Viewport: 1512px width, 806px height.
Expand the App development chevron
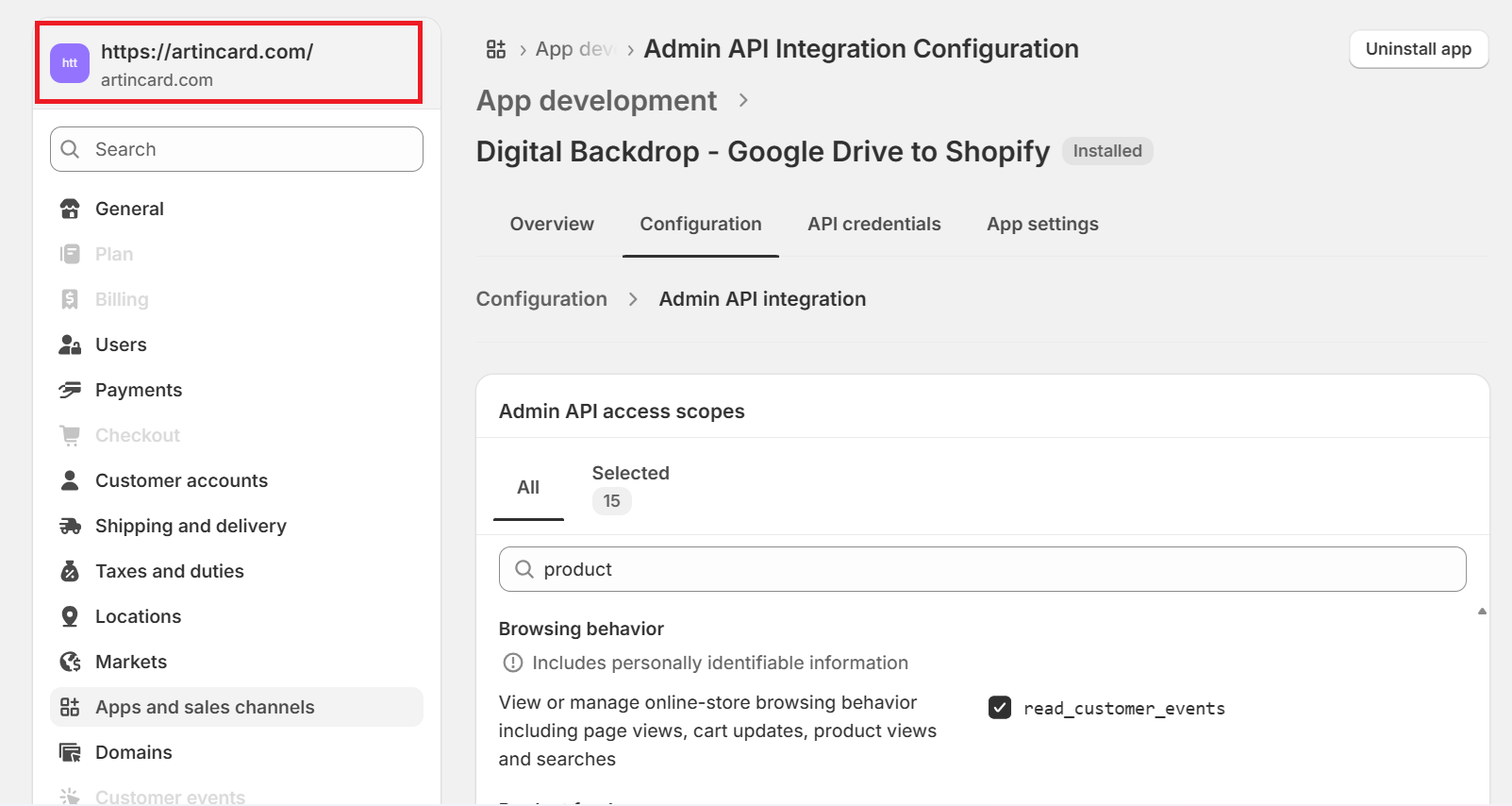click(x=743, y=100)
